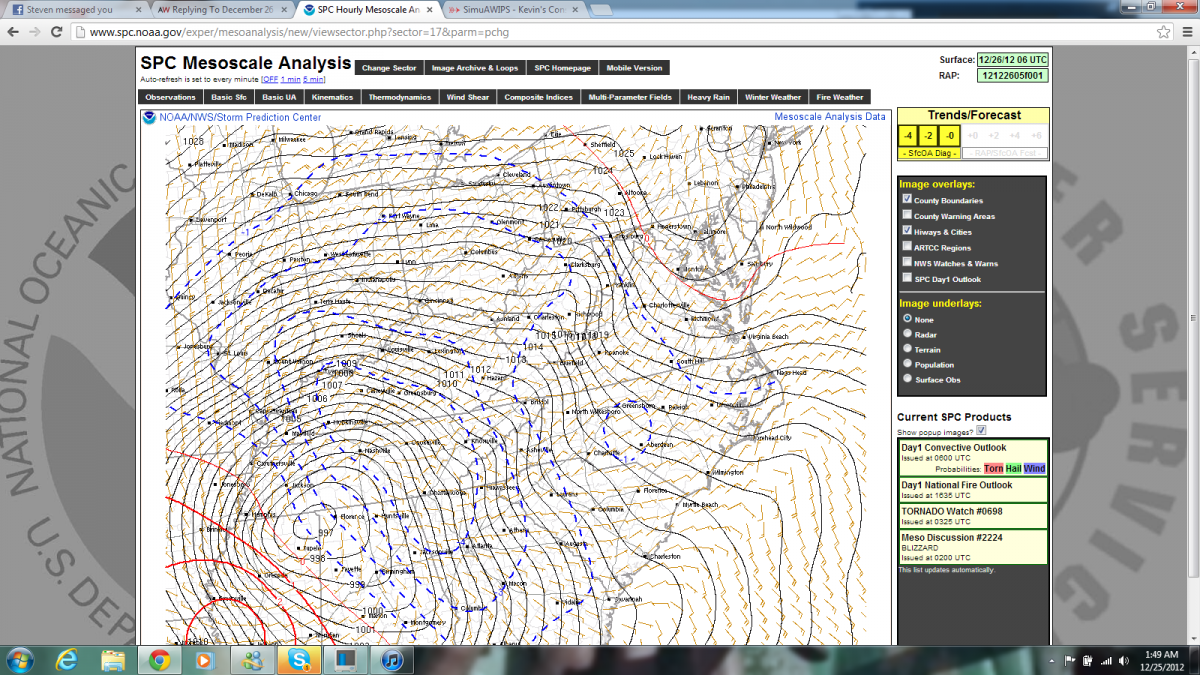This screenshot has height=675, width=1200.
Task: Open Image Archive & Loops
Action: click(475, 68)
